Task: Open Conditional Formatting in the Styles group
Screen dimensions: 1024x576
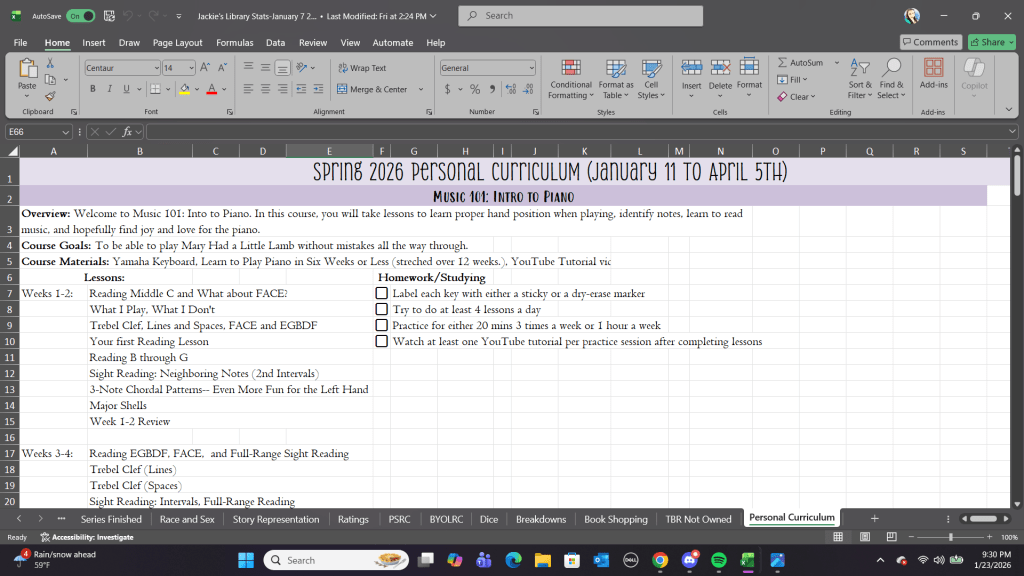Action: [571, 78]
